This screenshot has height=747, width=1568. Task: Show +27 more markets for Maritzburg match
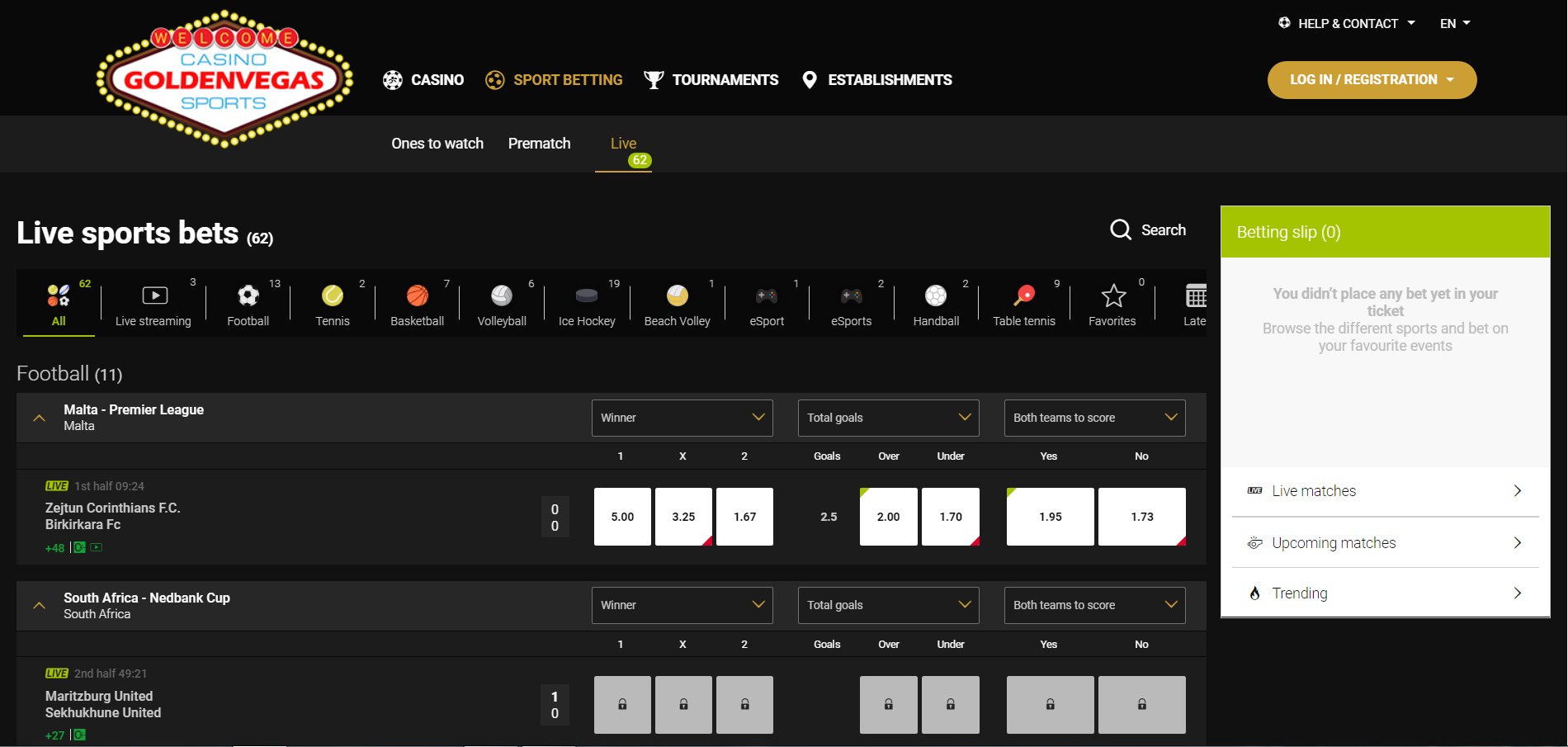point(54,735)
